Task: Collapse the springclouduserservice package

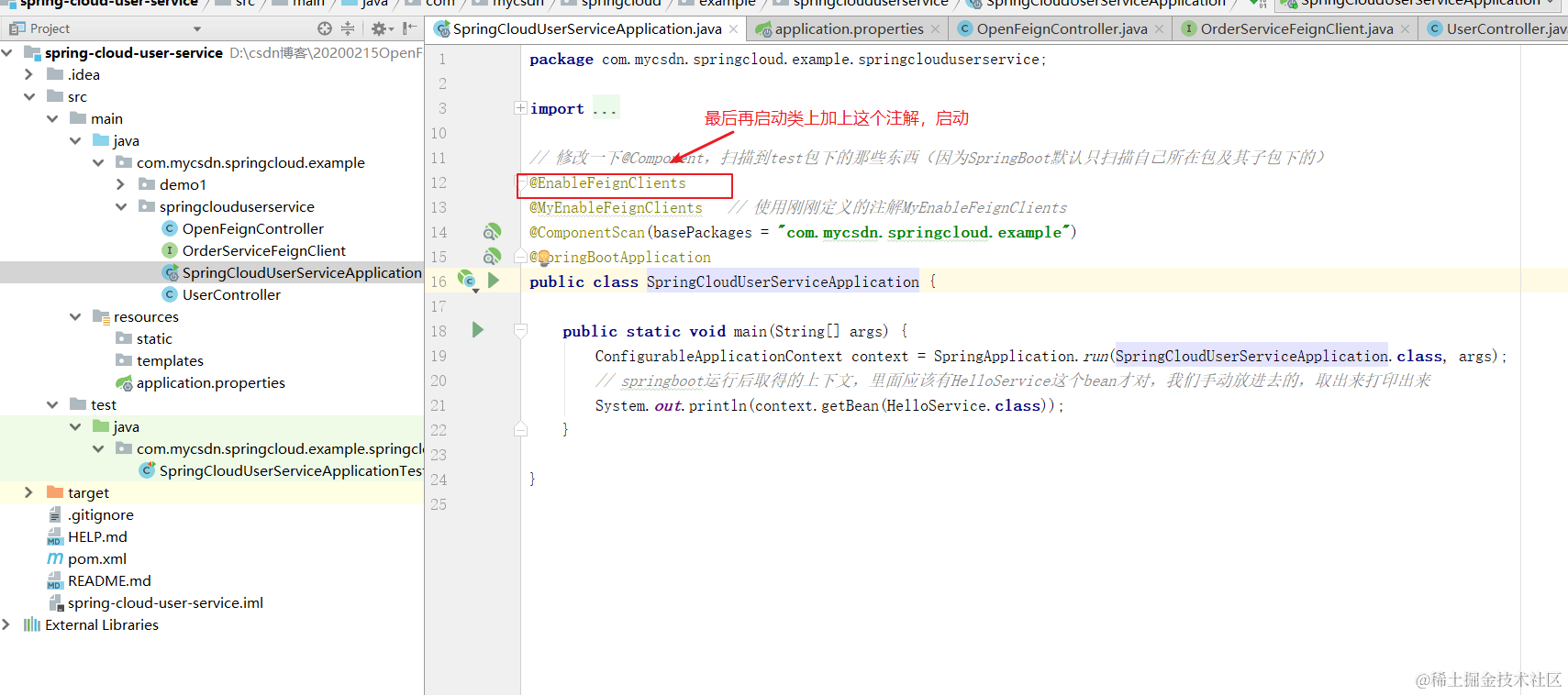Action: point(121,206)
